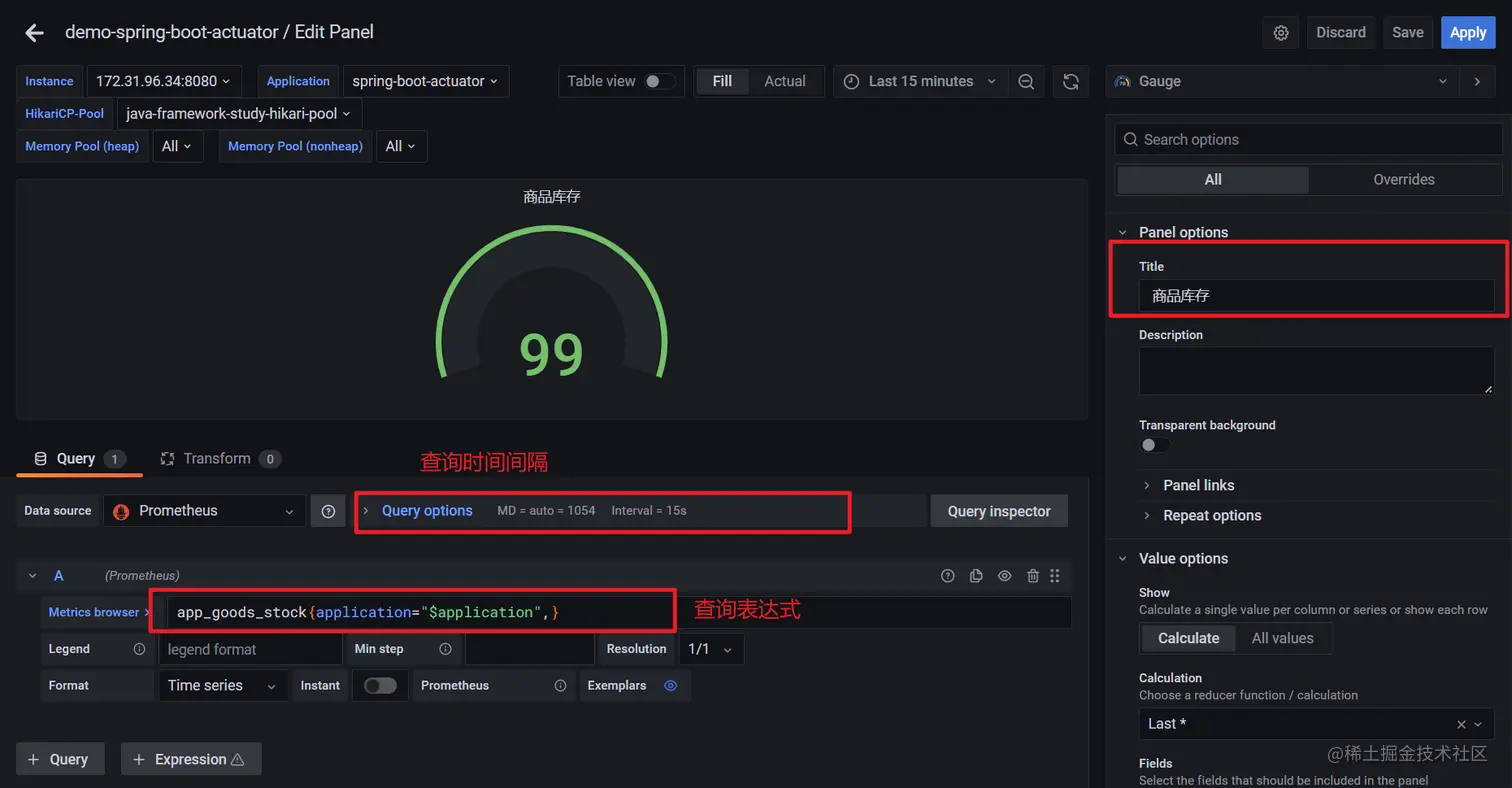This screenshot has height=788, width=1512.
Task: Expand the panel options pane arrow icon
Action: (x=1477, y=81)
